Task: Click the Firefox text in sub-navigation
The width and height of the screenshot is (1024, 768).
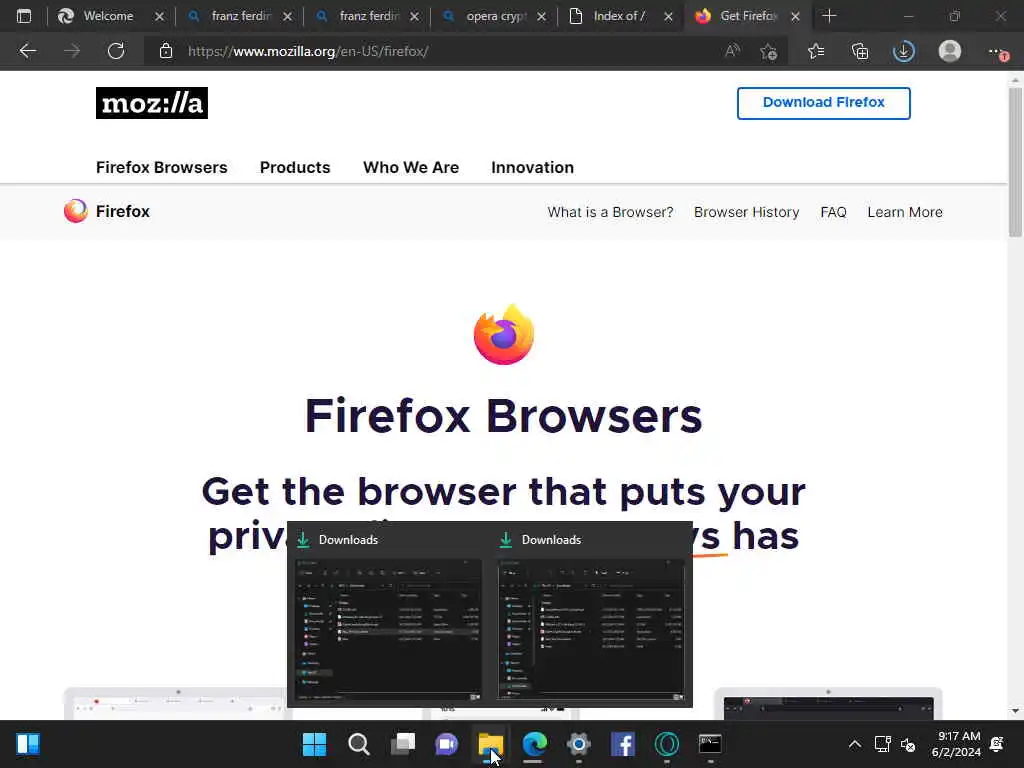Action: click(x=123, y=212)
